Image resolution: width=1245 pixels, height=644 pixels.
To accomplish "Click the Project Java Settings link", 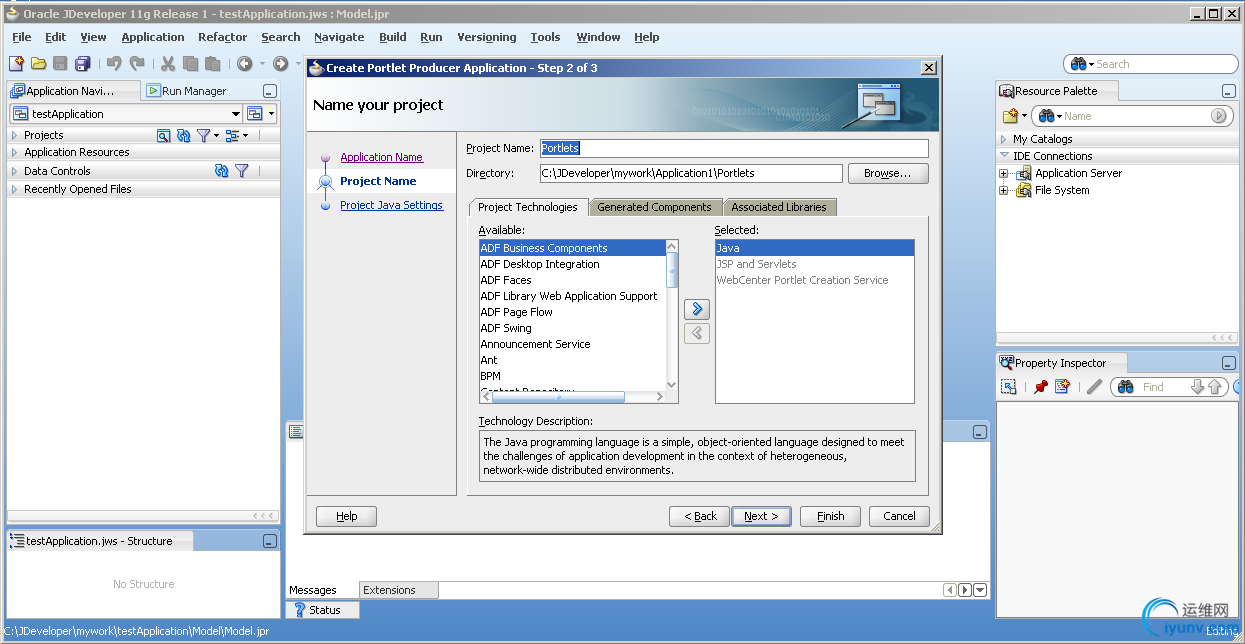I will [391, 205].
